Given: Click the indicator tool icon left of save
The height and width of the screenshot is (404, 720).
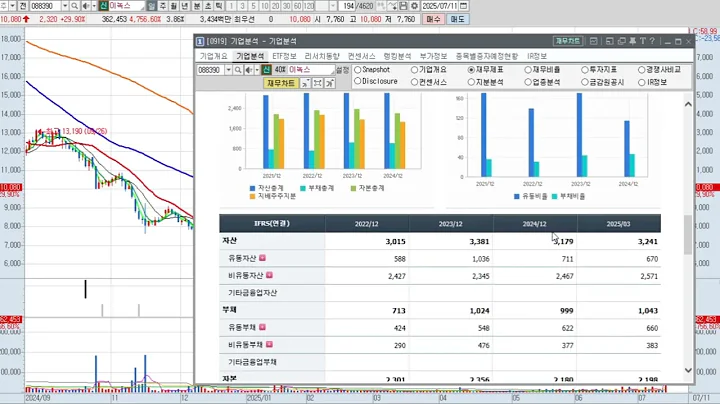Looking at the screenshot, I should pos(392,6).
